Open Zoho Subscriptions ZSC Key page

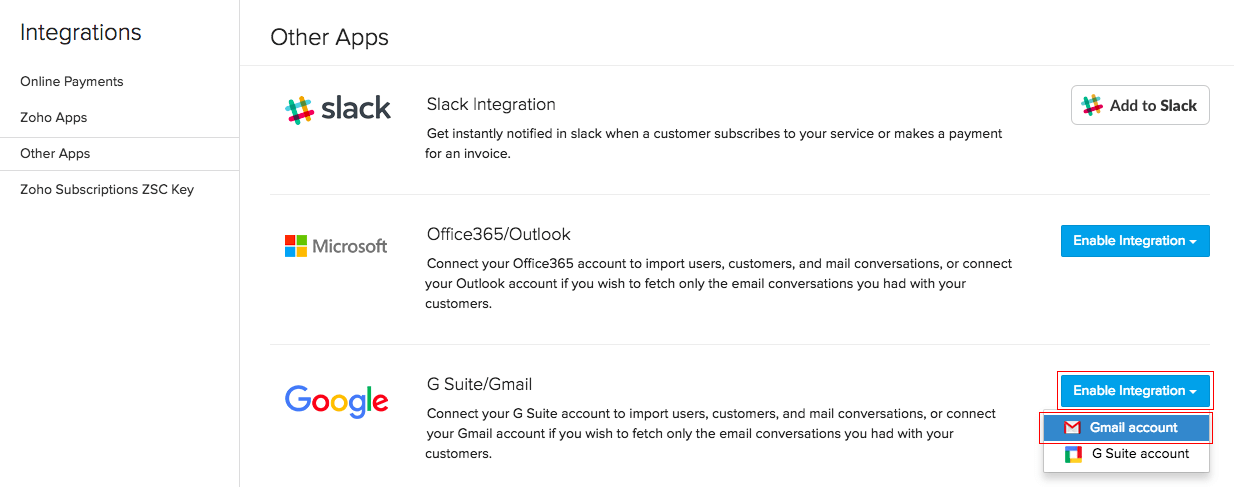tap(107, 190)
